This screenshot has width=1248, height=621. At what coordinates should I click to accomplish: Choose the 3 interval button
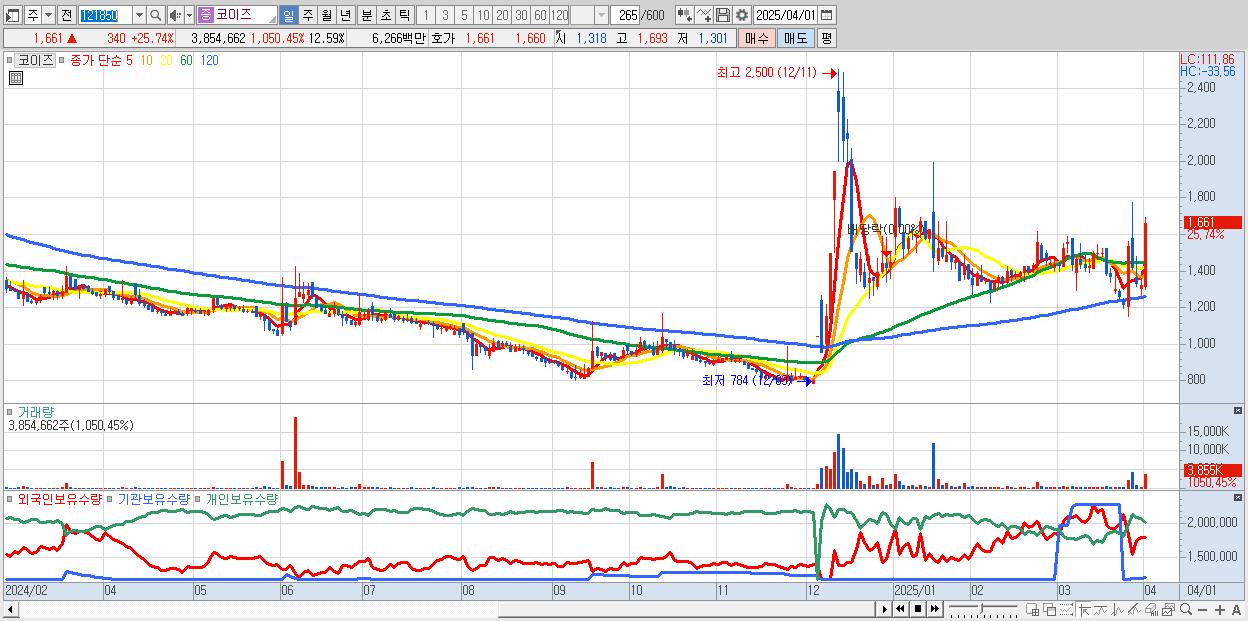pyautogui.click(x=445, y=15)
